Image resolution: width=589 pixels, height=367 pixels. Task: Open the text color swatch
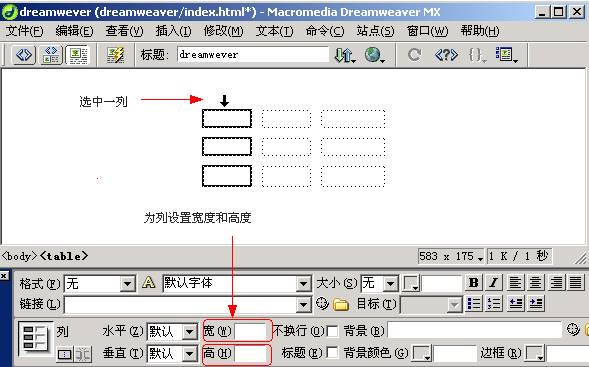411,284
